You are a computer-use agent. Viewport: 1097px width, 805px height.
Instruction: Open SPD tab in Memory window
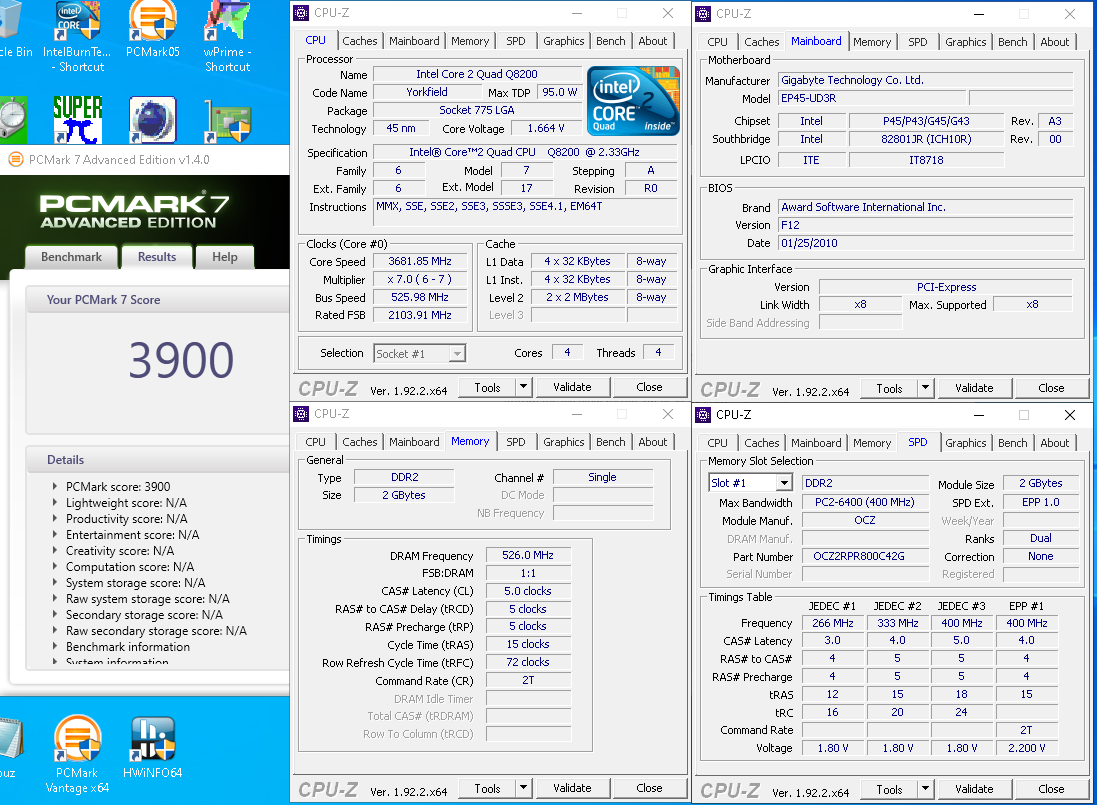[x=516, y=442]
